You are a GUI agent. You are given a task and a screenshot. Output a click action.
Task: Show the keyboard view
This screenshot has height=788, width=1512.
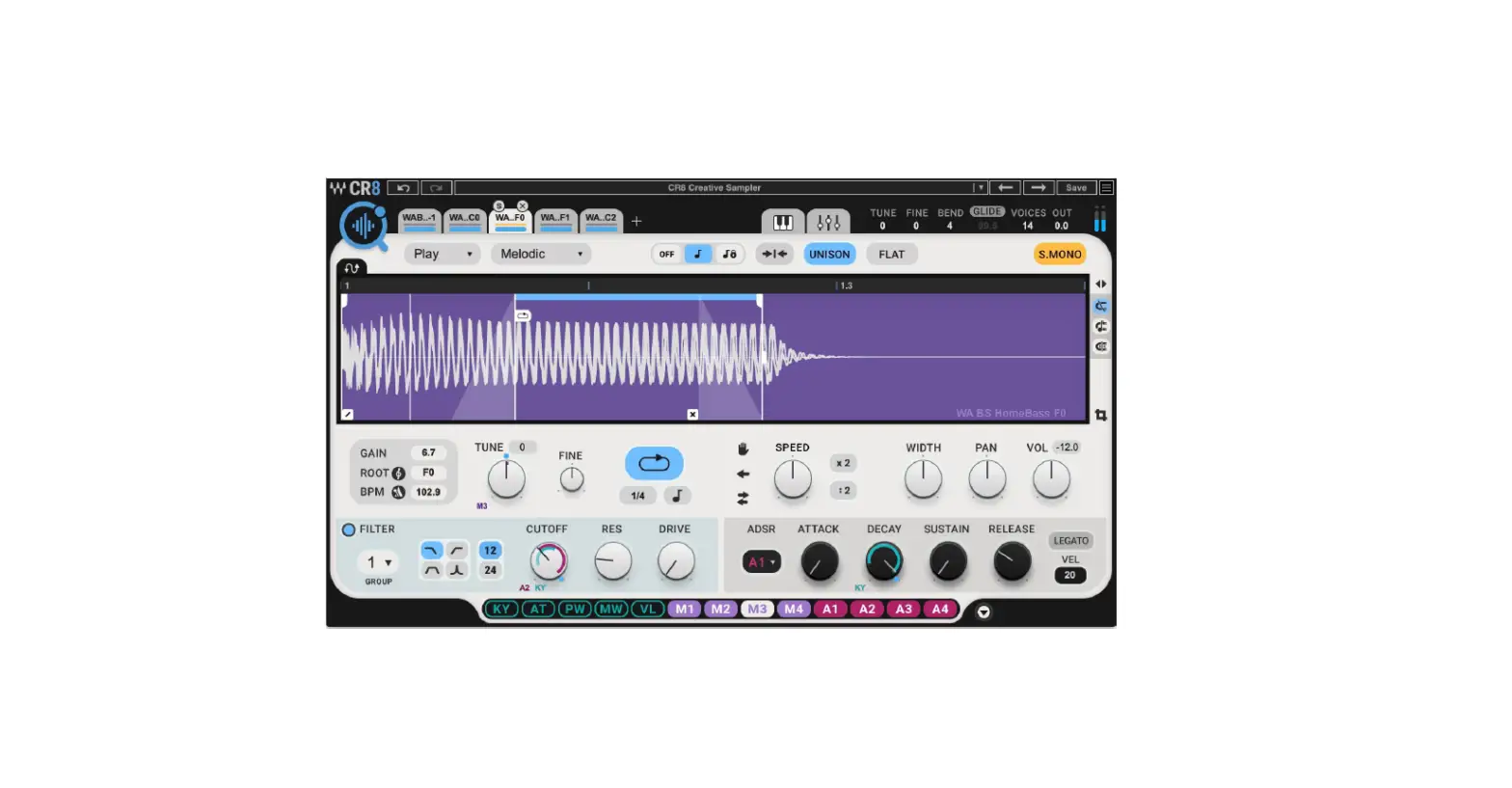click(x=782, y=223)
